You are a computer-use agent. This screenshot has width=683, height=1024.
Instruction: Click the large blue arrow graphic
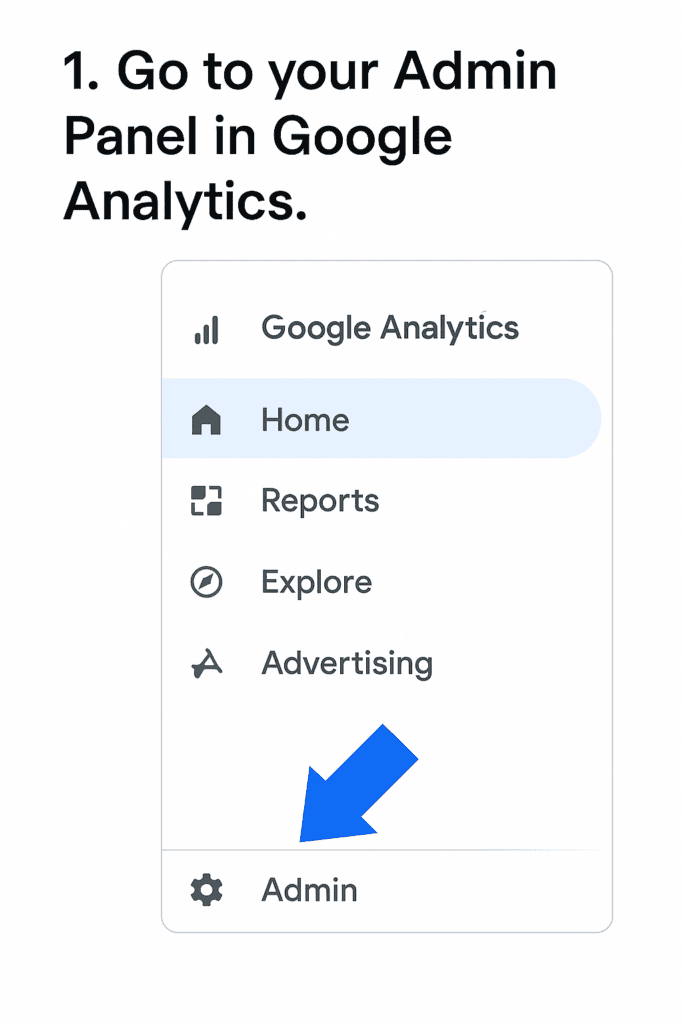pos(358,784)
